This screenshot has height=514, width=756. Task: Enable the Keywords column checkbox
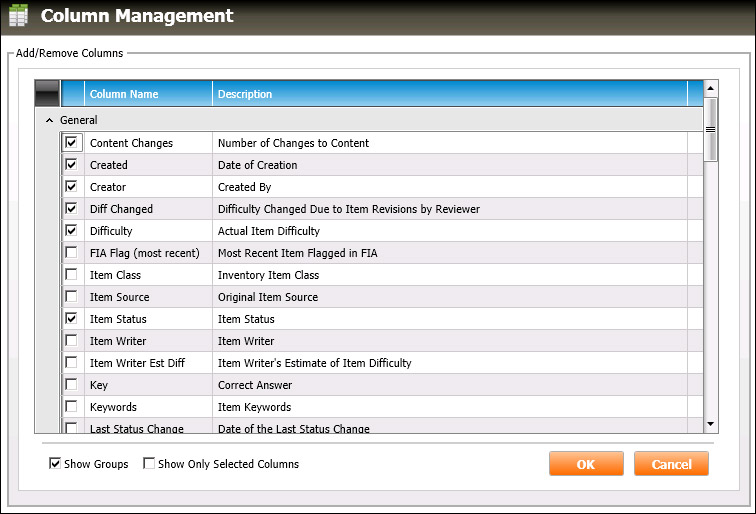(72, 407)
